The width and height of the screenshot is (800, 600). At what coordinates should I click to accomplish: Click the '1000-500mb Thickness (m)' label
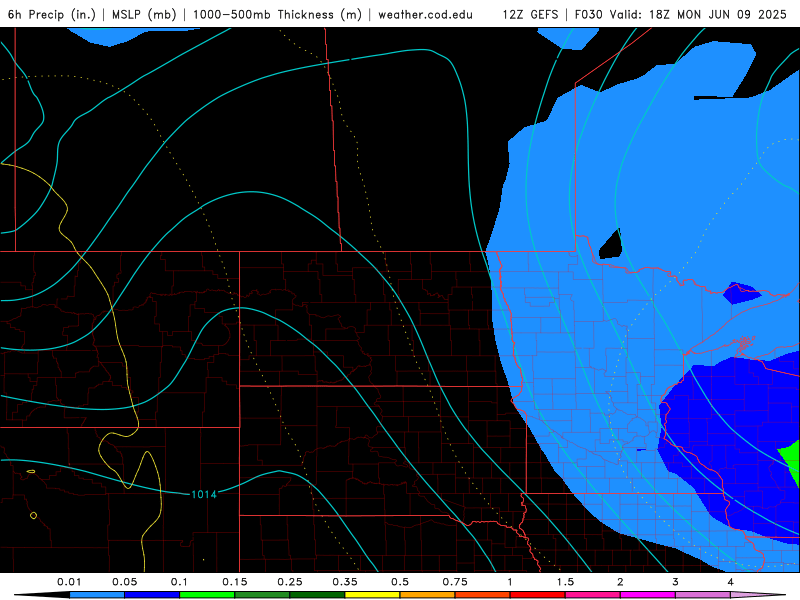(277, 15)
